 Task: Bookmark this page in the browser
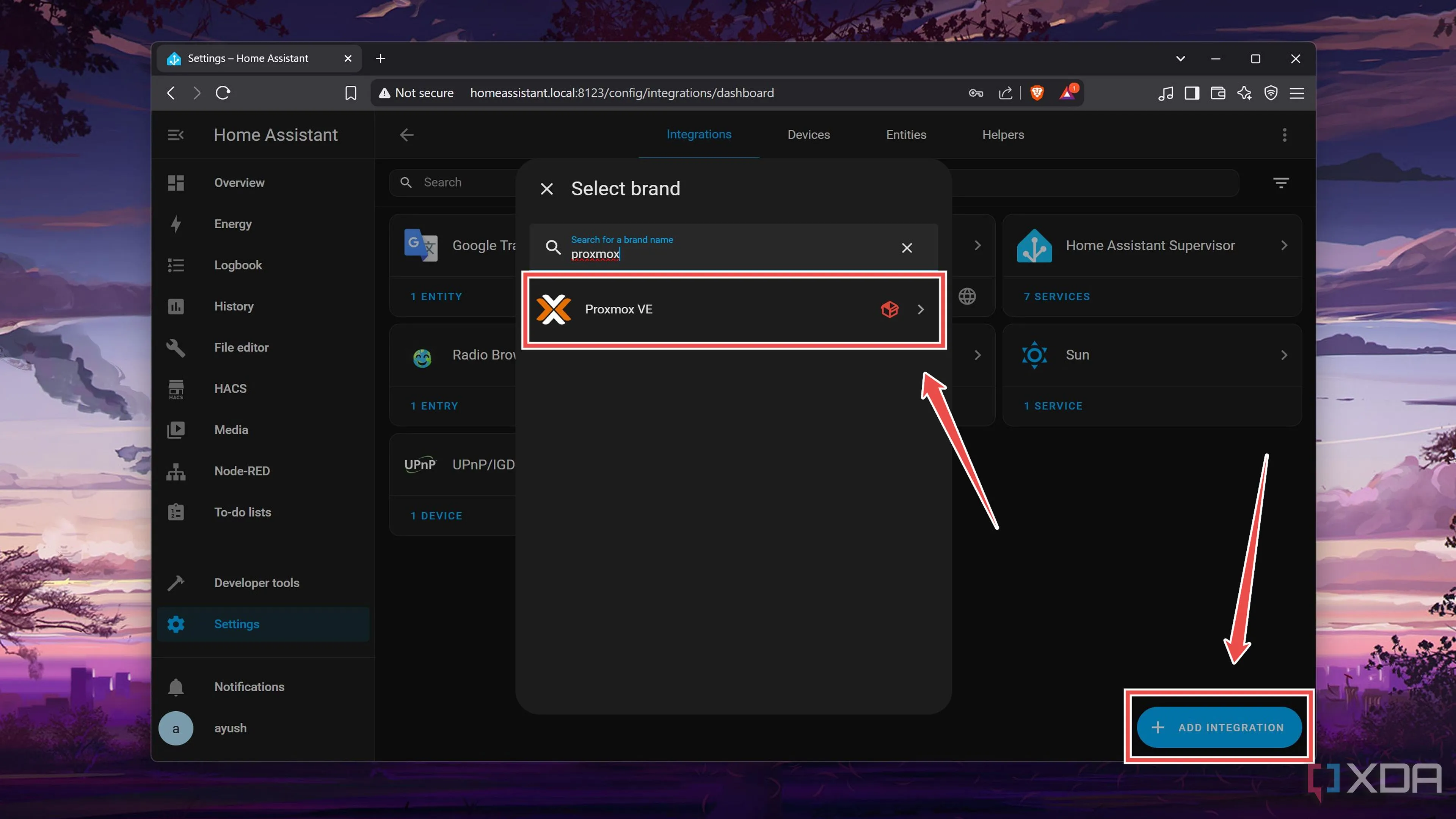tap(351, 93)
